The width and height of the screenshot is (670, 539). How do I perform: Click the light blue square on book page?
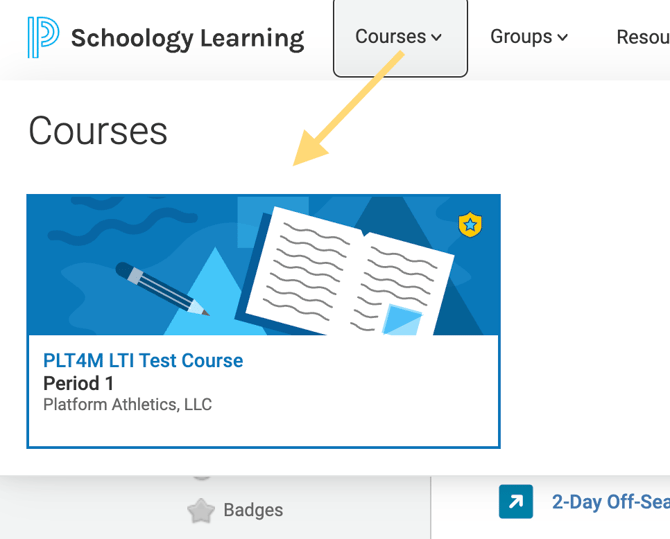pos(402,319)
